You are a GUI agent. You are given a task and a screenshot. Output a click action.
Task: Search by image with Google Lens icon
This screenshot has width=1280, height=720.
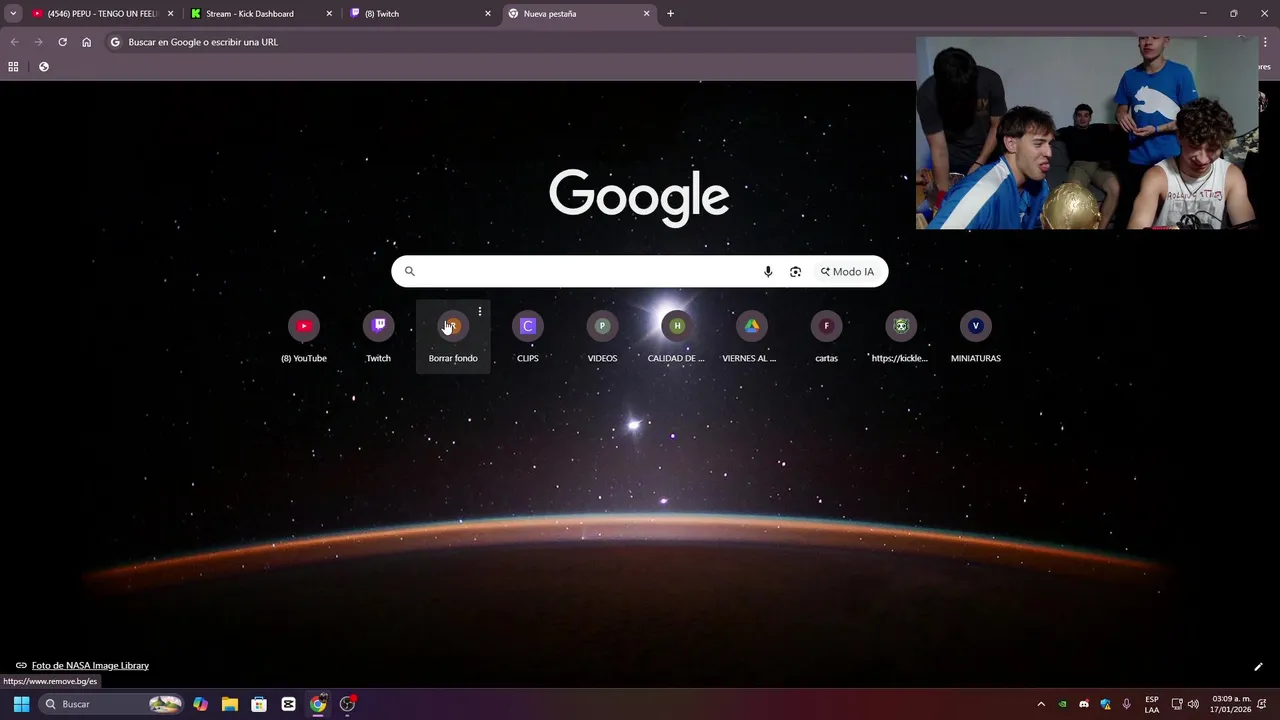coord(796,272)
